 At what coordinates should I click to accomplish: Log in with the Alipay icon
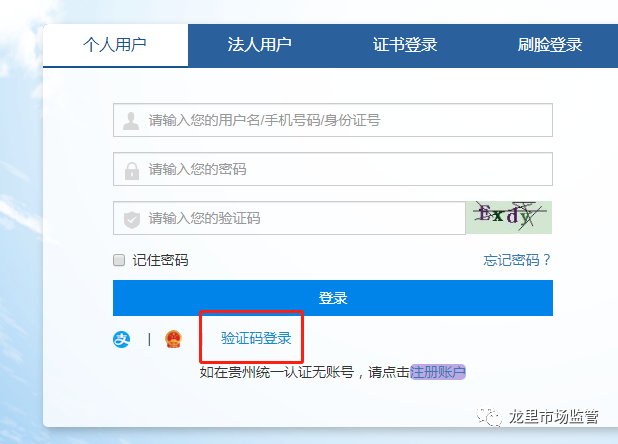click(121, 339)
